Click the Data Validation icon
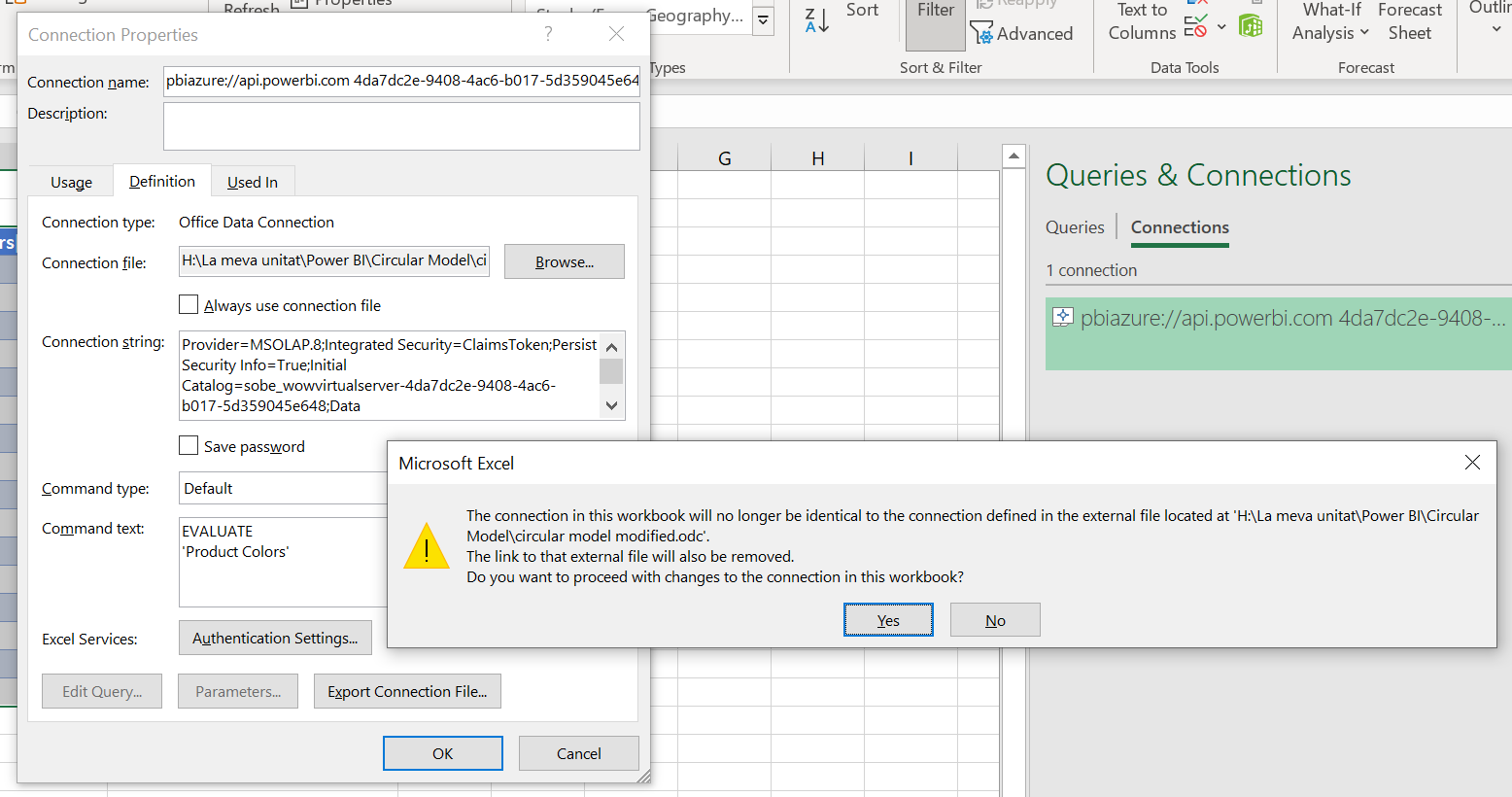The image size is (1512, 797). click(1196, 26)
